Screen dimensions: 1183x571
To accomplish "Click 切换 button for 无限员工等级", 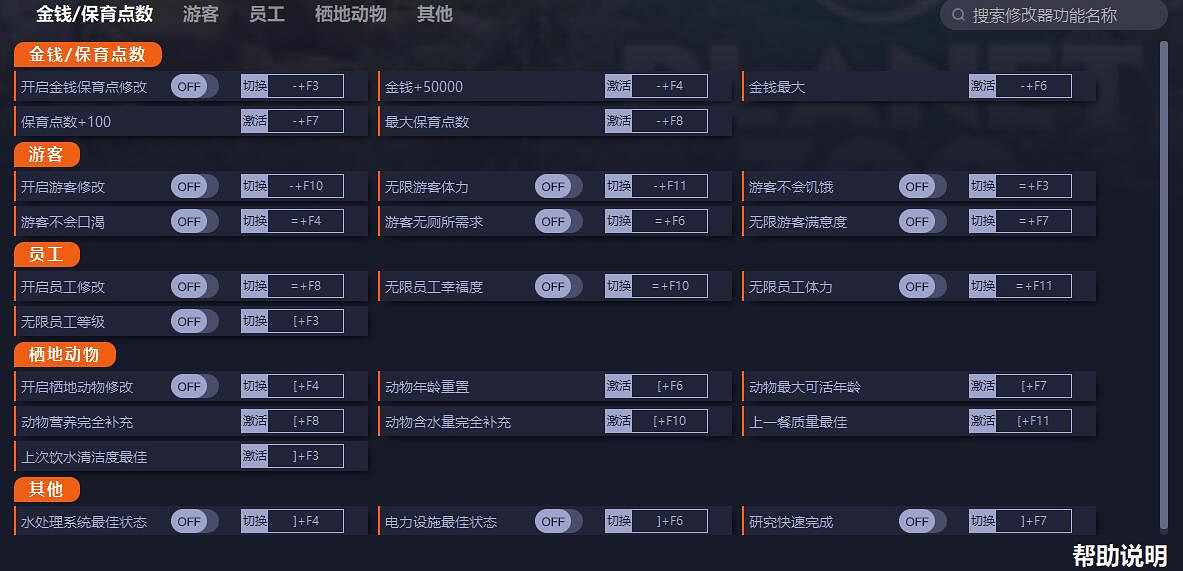I will [255, 321].
